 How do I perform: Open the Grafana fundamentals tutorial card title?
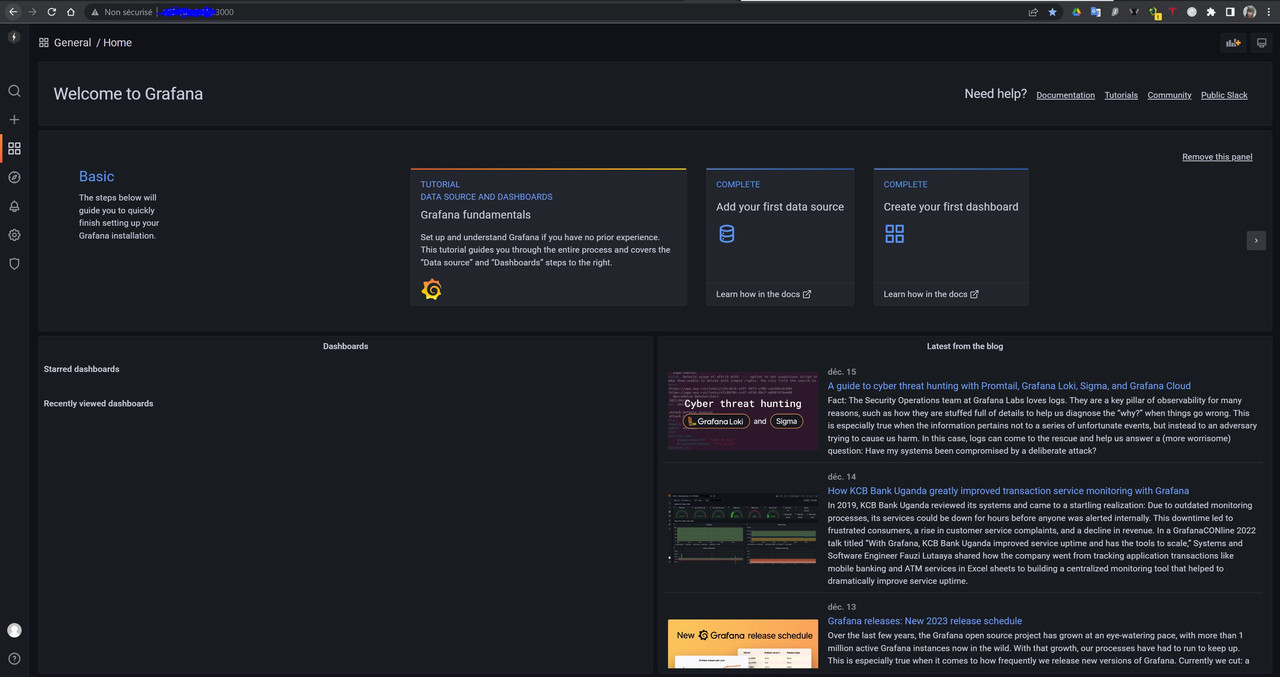[x=475, y=215]
